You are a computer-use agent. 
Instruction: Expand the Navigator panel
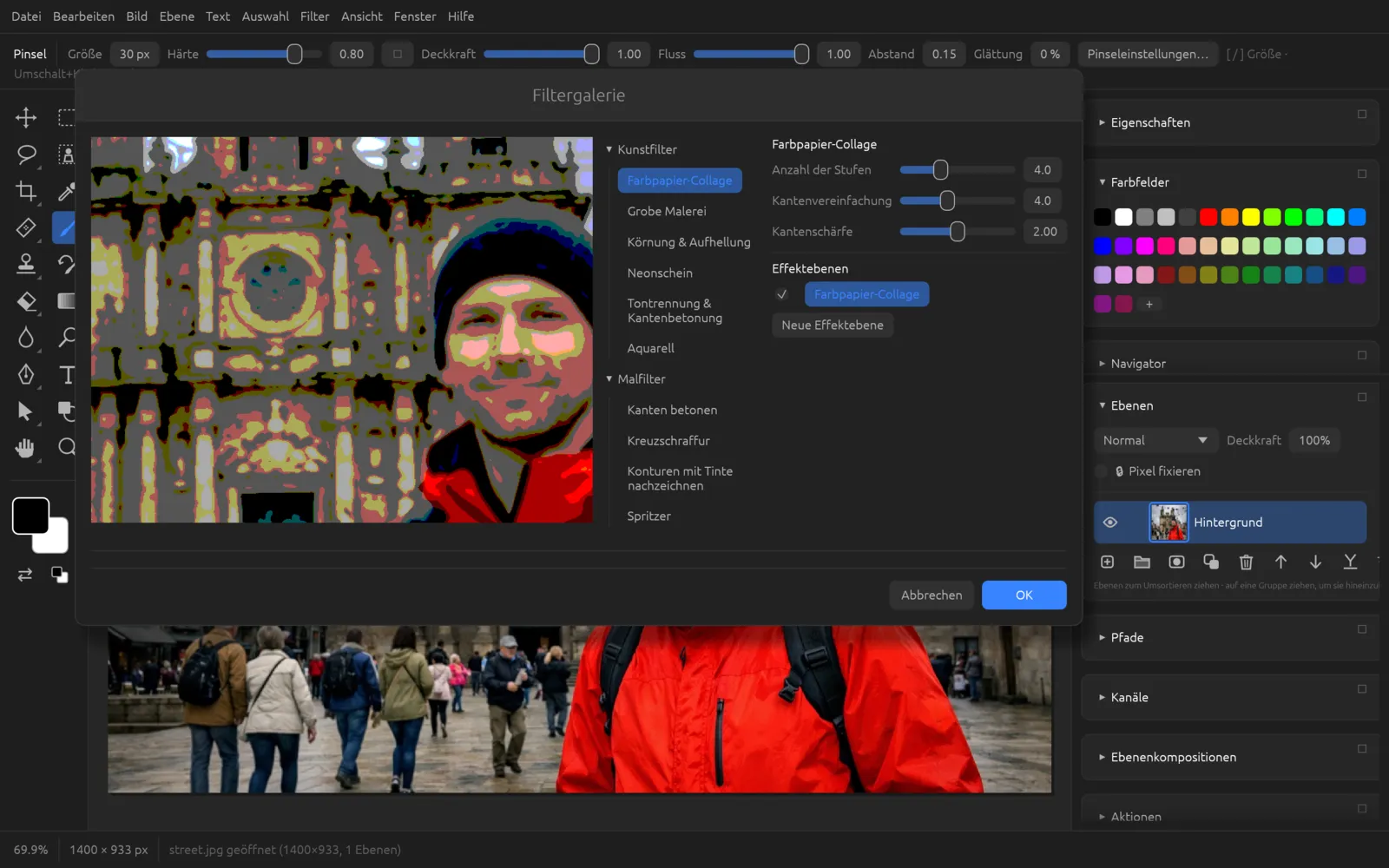[1102, 364]
